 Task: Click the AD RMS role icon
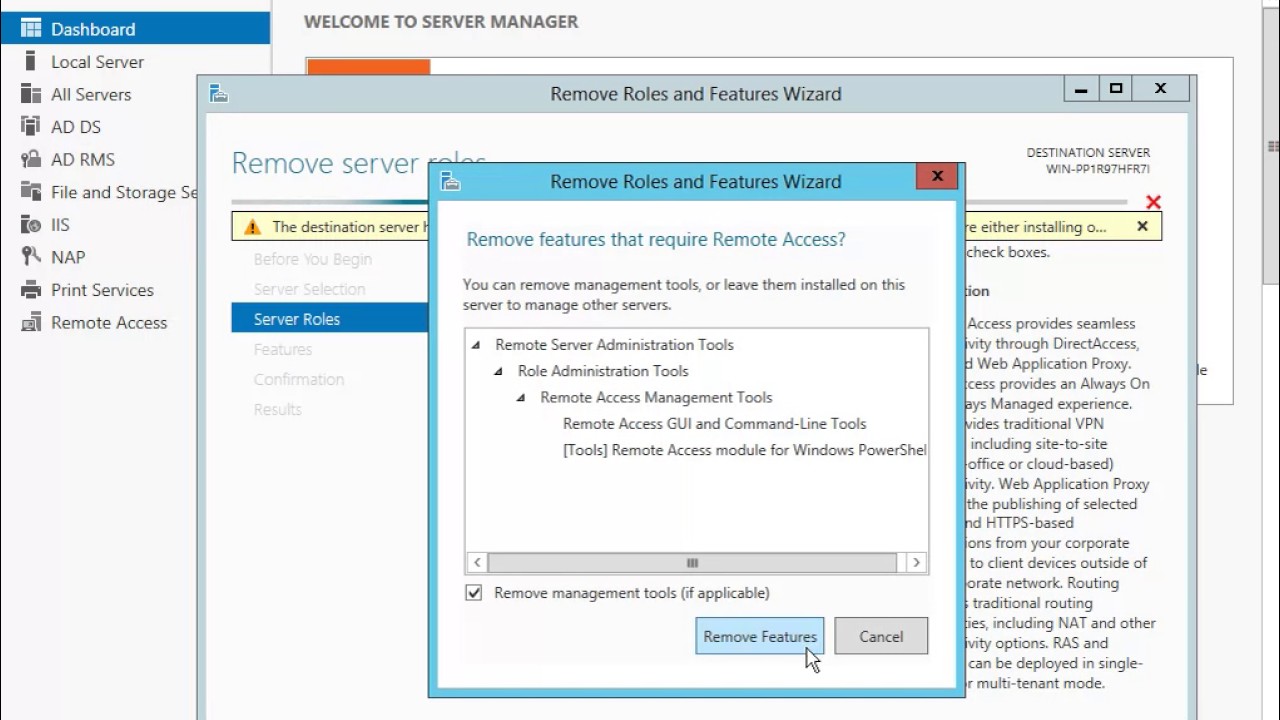[31, 159]
